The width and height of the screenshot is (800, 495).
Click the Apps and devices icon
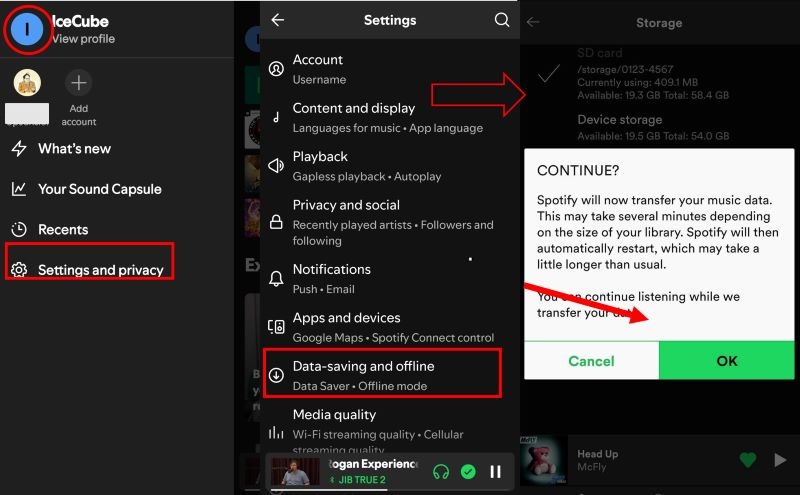coord(276,327)
